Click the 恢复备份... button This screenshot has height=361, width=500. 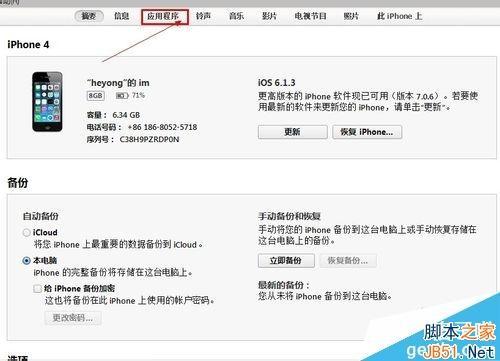pos(348,261)
